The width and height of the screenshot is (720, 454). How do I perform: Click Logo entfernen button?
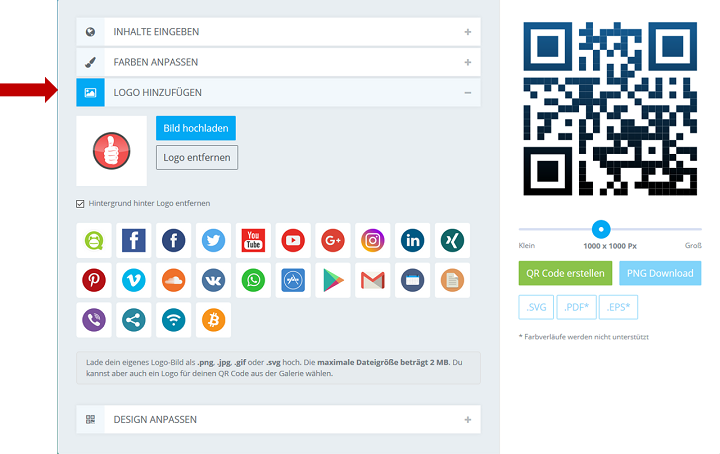pyautogui.click(x=197, y=157)
